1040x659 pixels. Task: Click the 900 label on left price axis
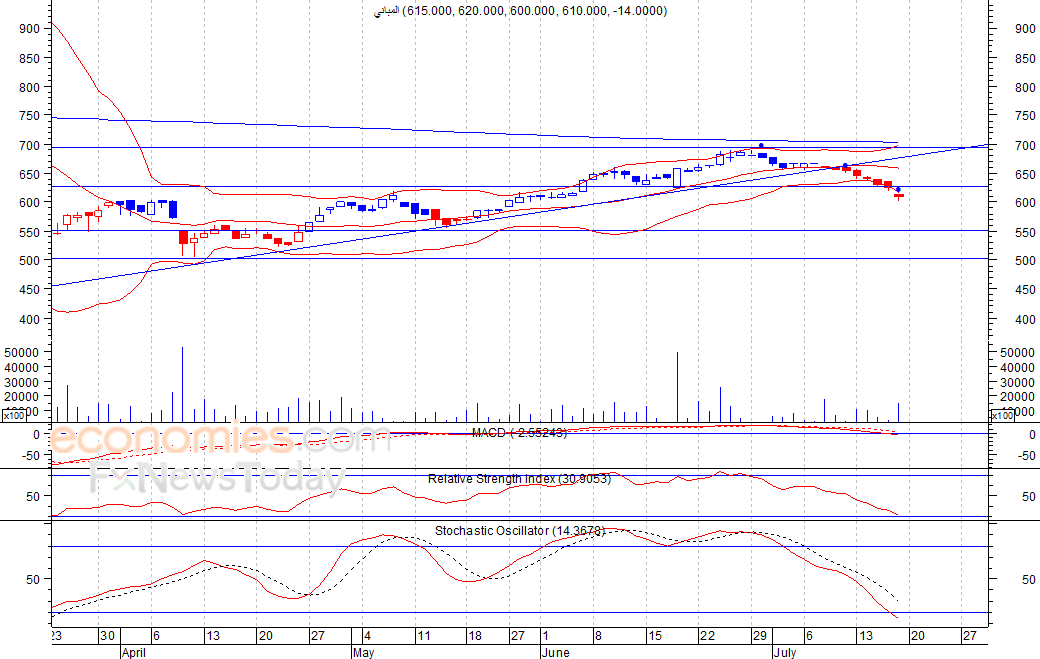[29, 29]
